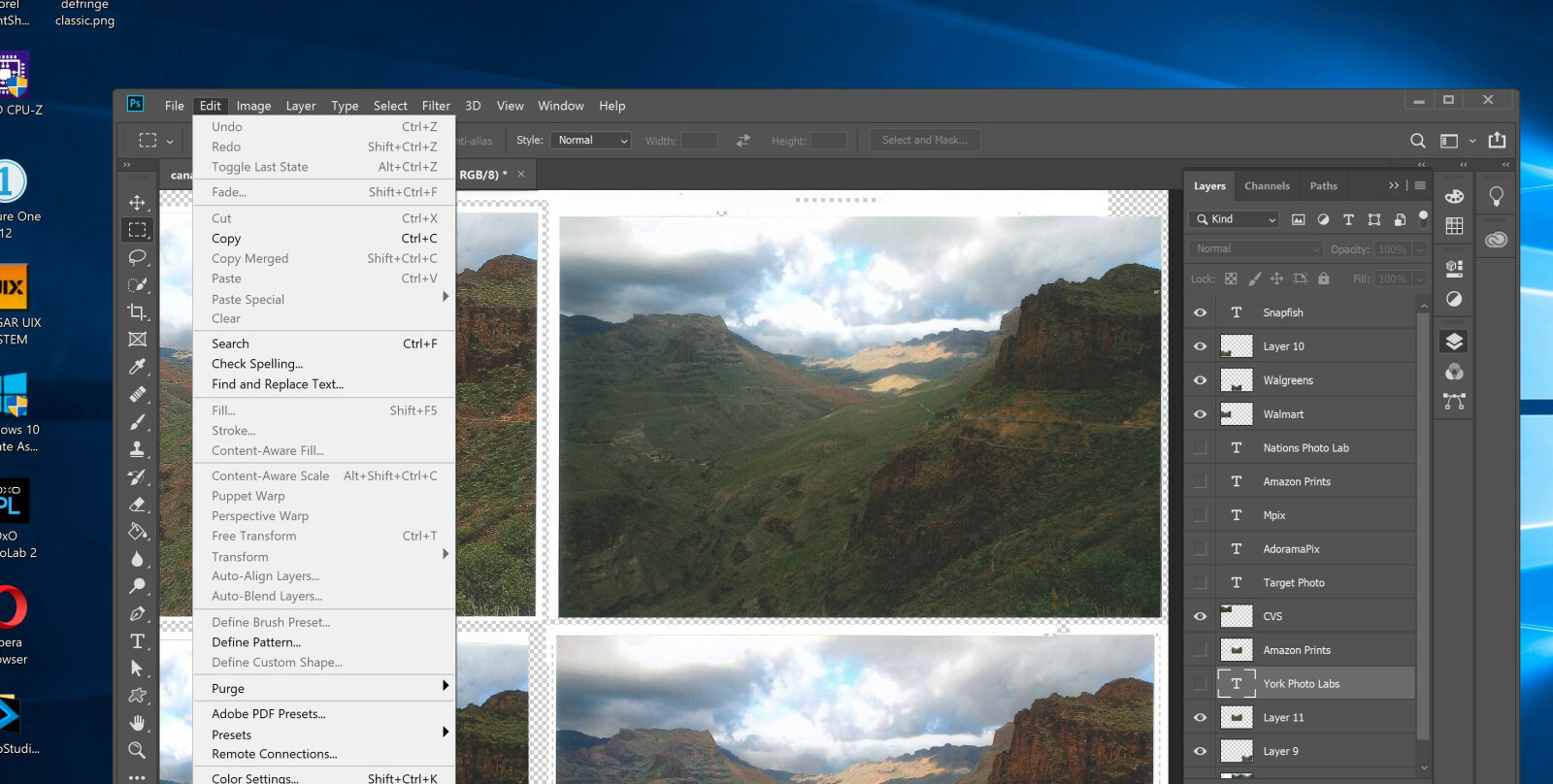Open the Kind layer filter dropdown
1553x784 pixels.
(1236, 219)
